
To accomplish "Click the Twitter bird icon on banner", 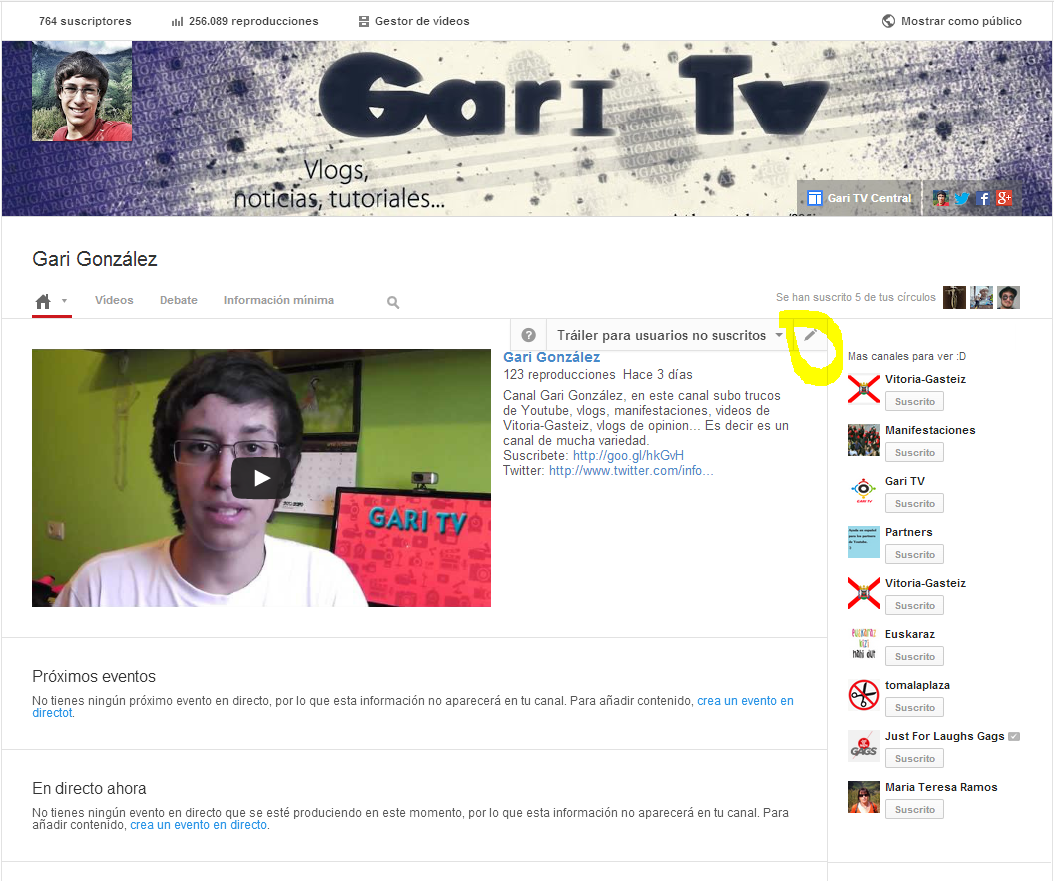I will (x=962, y=198).
